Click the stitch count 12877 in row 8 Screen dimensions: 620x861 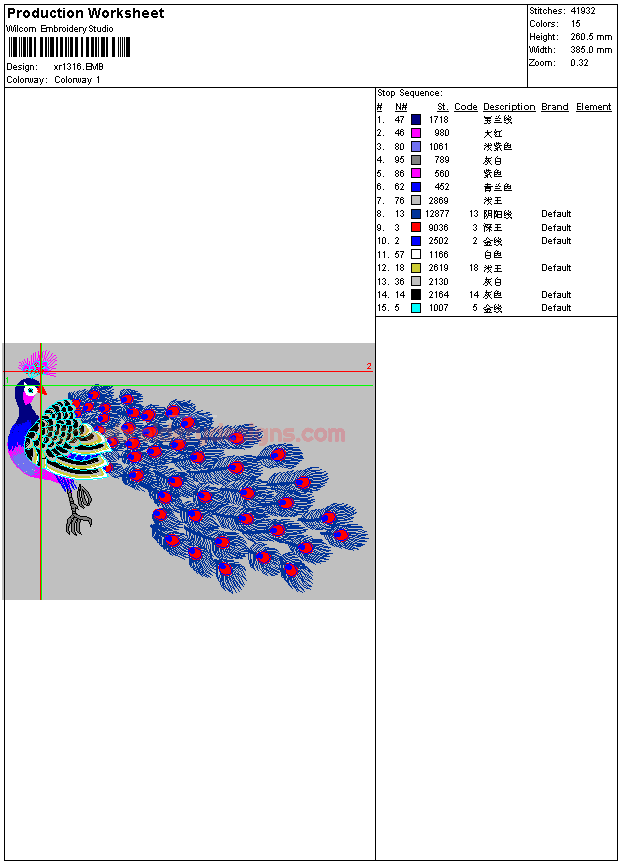(x=436, y=214)
